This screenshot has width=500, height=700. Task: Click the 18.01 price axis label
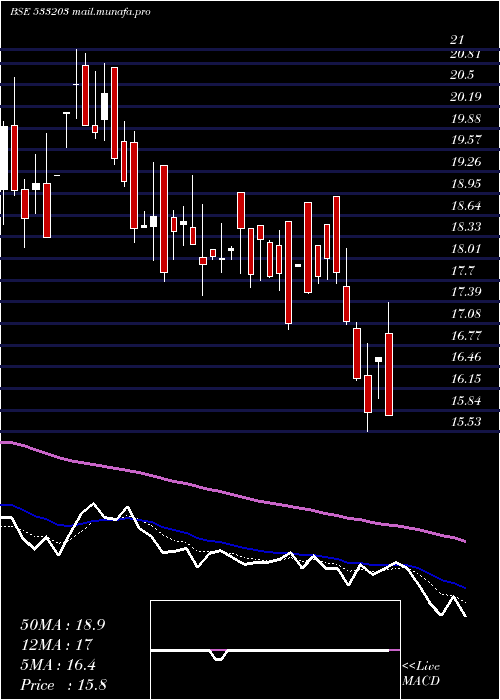[465, 248]
